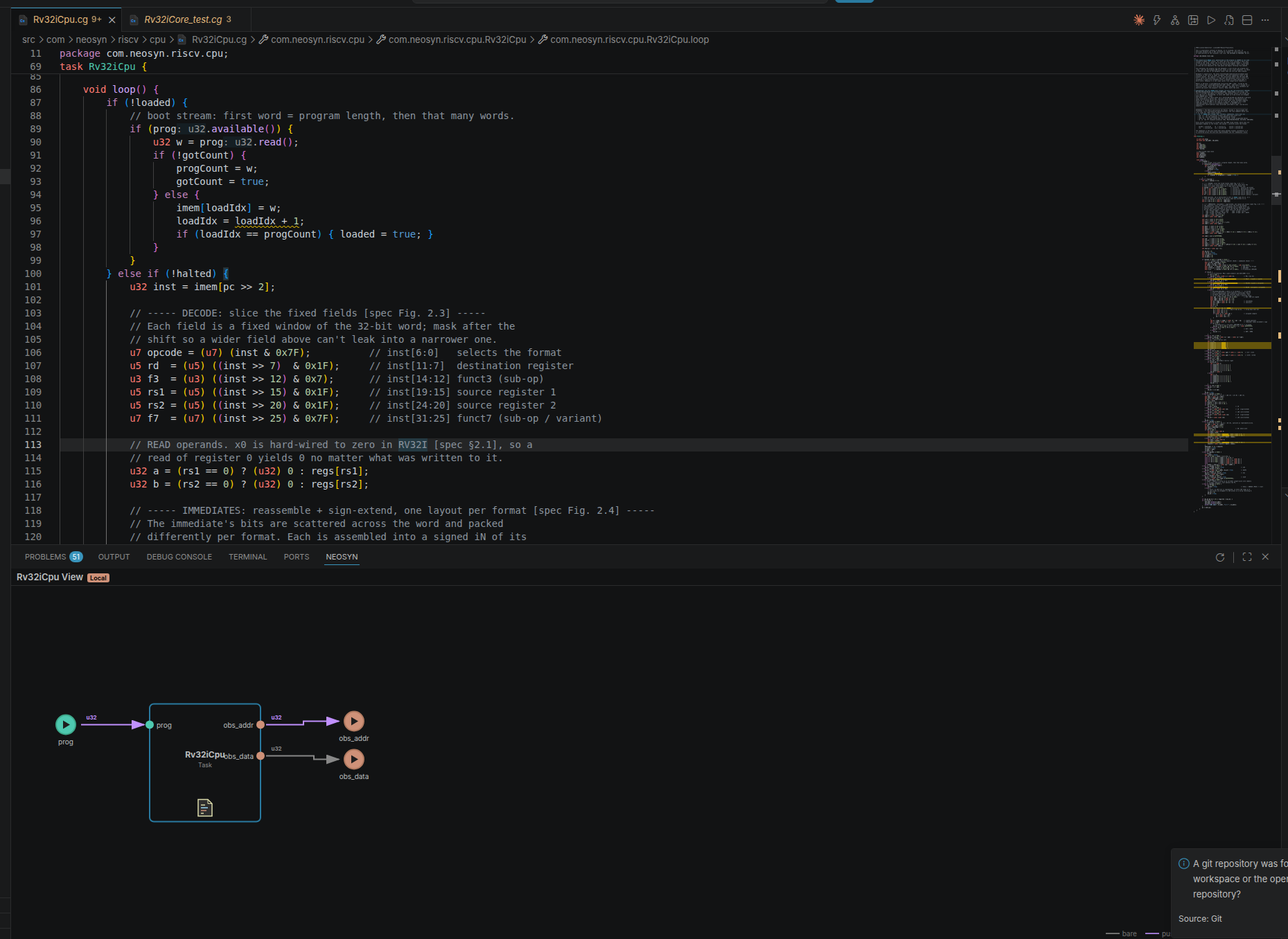Run using the play triangle icon in editor toolbar
The height and width of the screenshot is (939, 1288).
(1211, 20)
